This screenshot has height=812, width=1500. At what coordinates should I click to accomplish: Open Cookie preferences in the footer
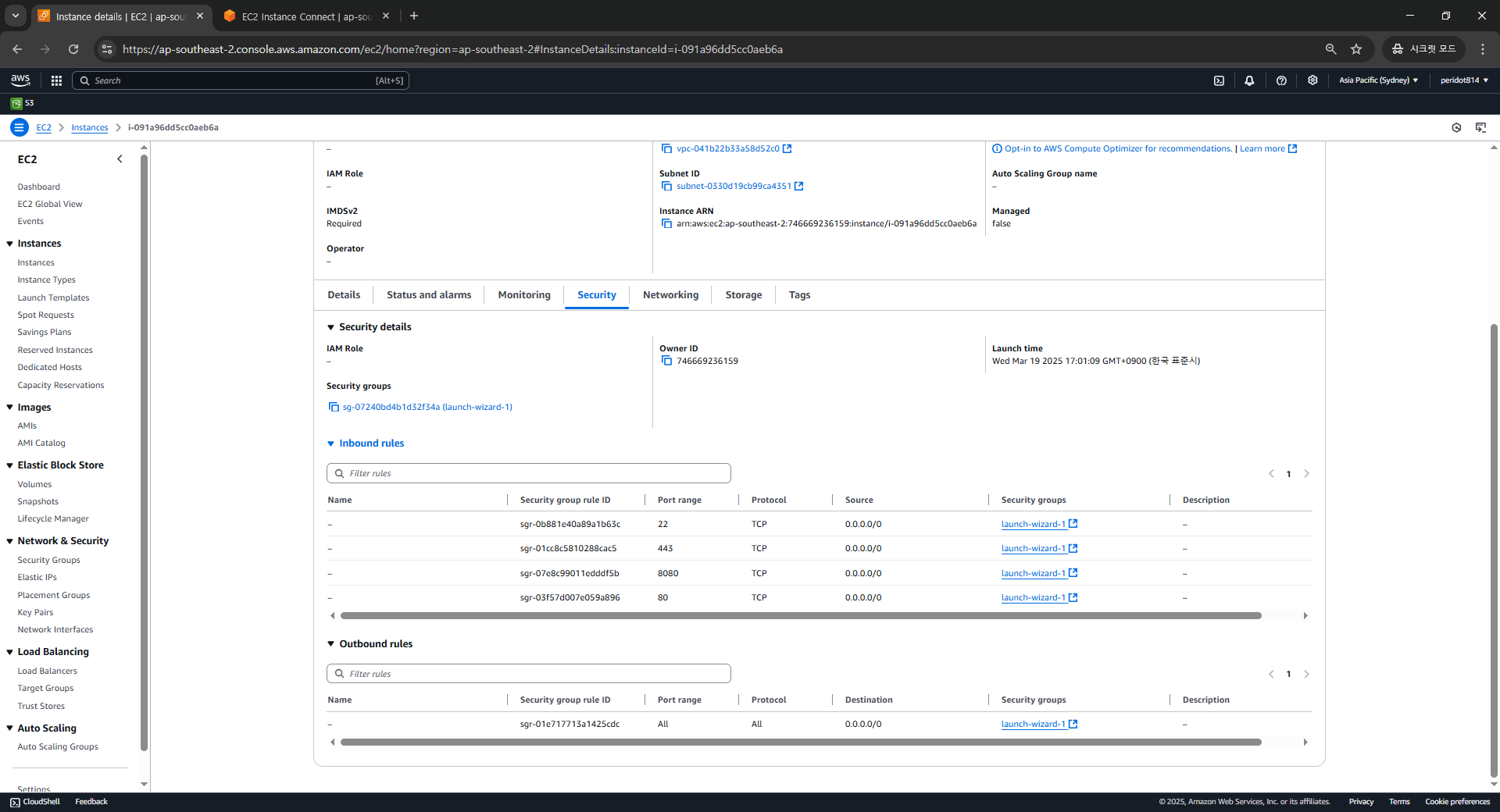(x=1457, y=802)
